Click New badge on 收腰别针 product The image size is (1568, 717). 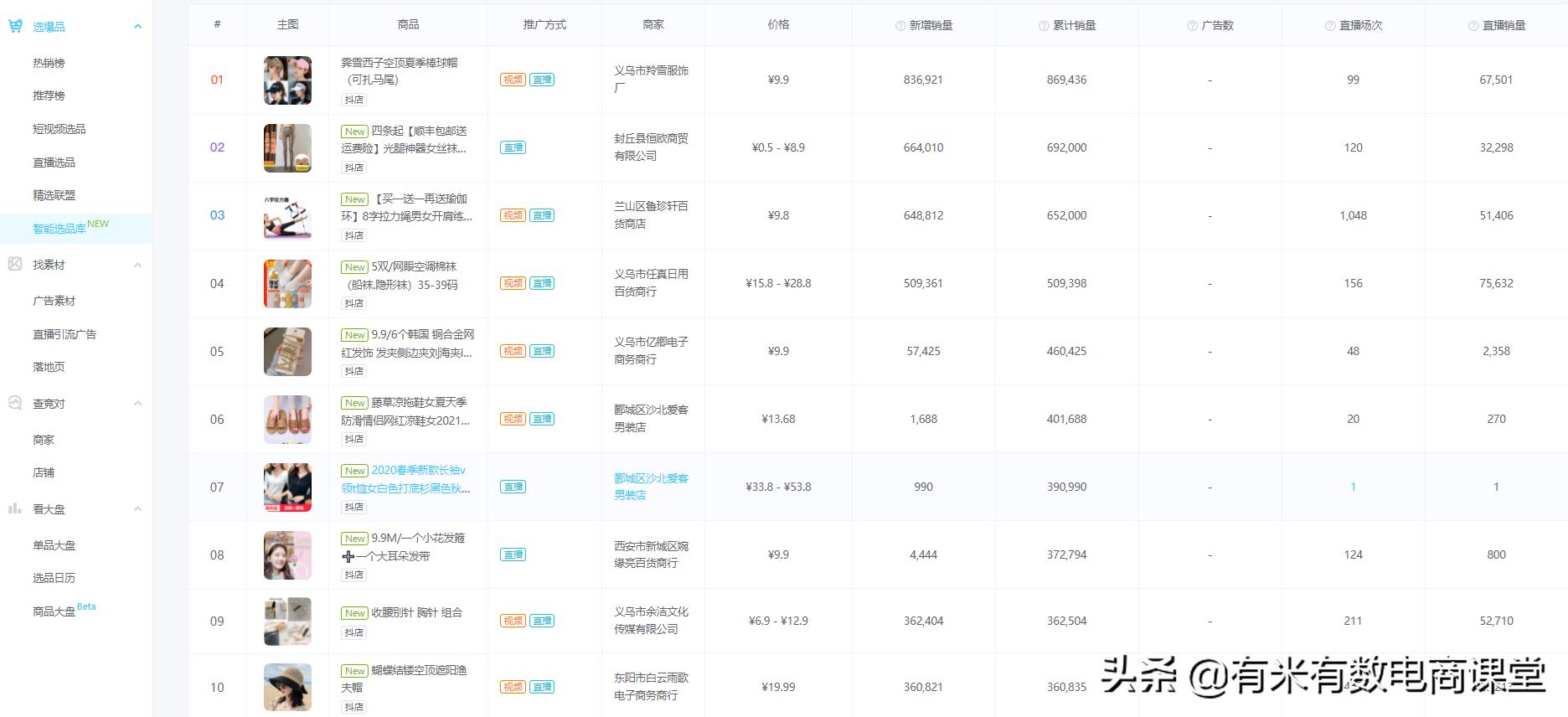click(x=354, y=613)
